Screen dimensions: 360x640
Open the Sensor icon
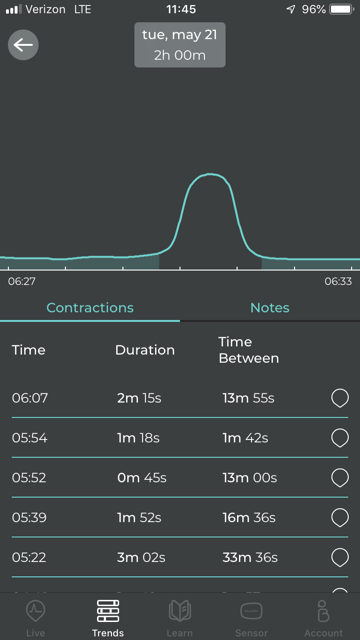[251, 611]
